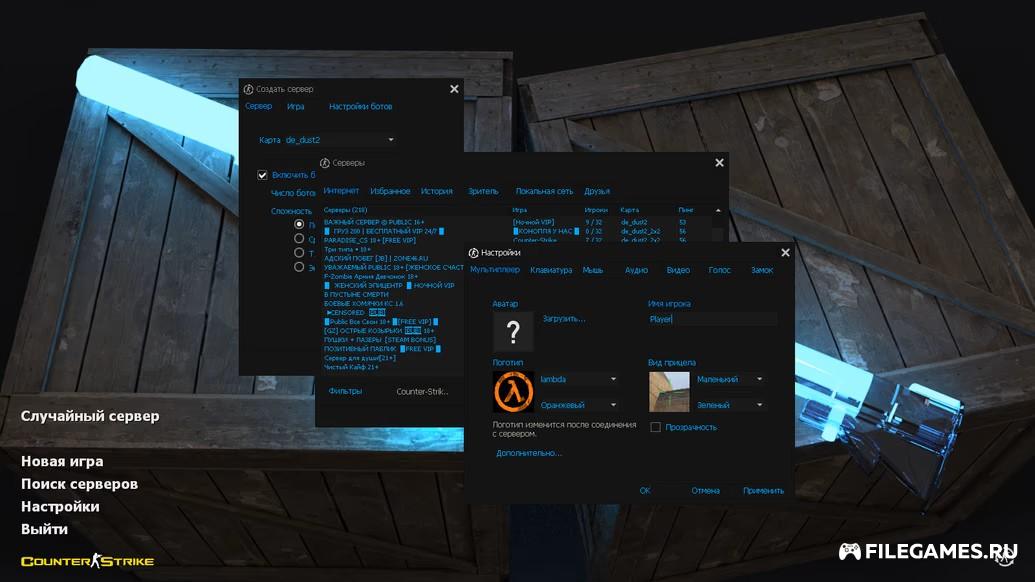Select the fourth difficulty radio under Сложность
Image resolution: width=1035 pixels, height=582 pixels.
pyautogui.click(x=299, y=267)
